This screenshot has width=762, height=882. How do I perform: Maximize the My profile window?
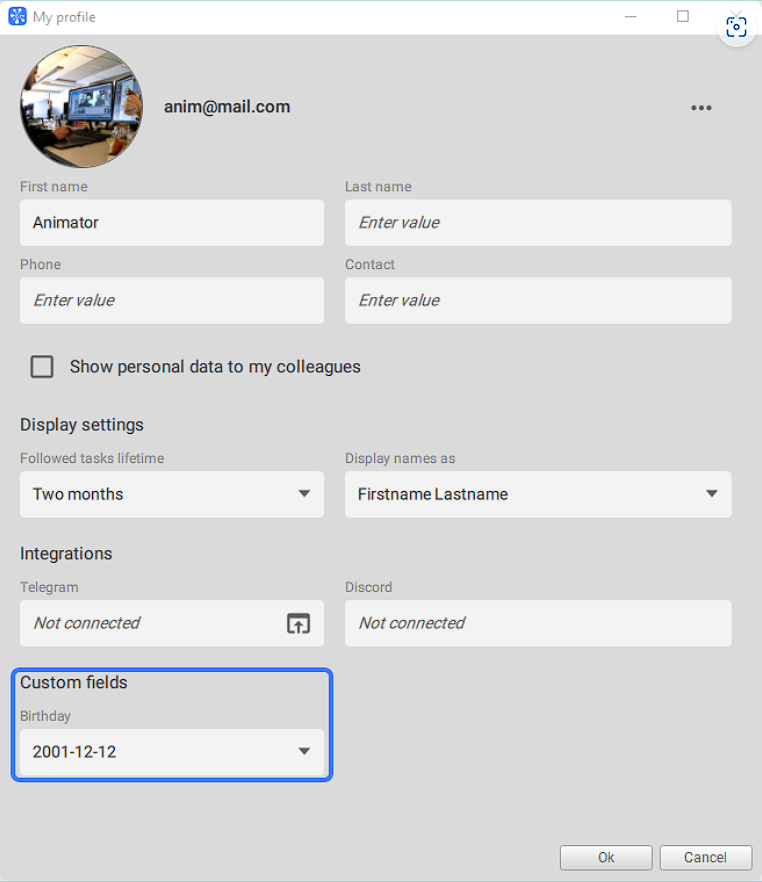[683, 16]
